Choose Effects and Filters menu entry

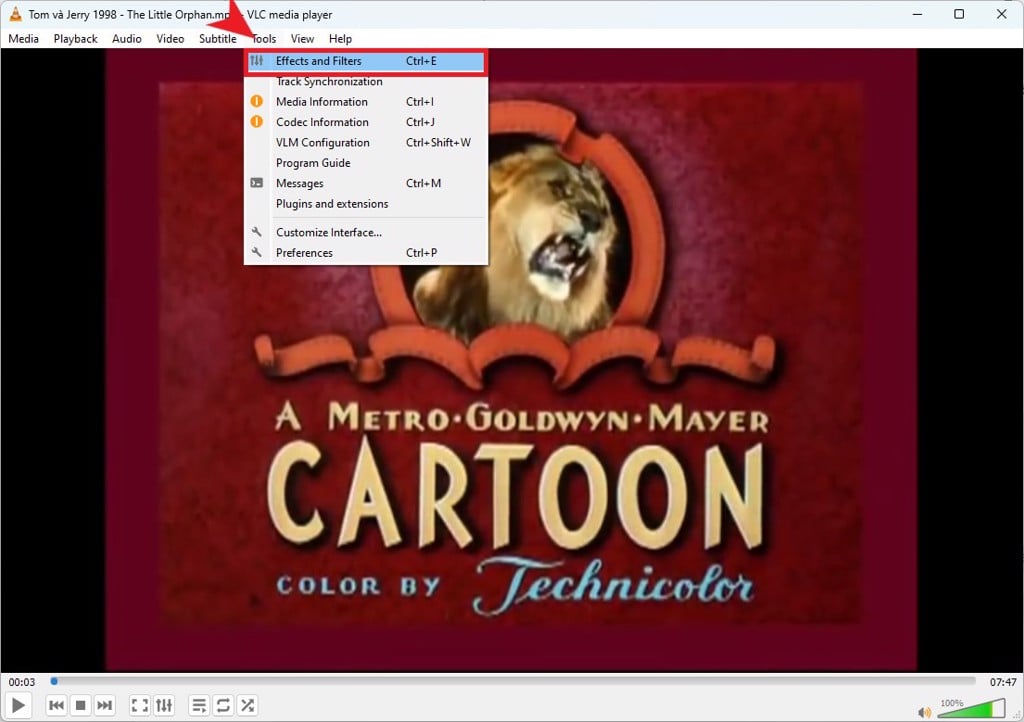(366, 61)
